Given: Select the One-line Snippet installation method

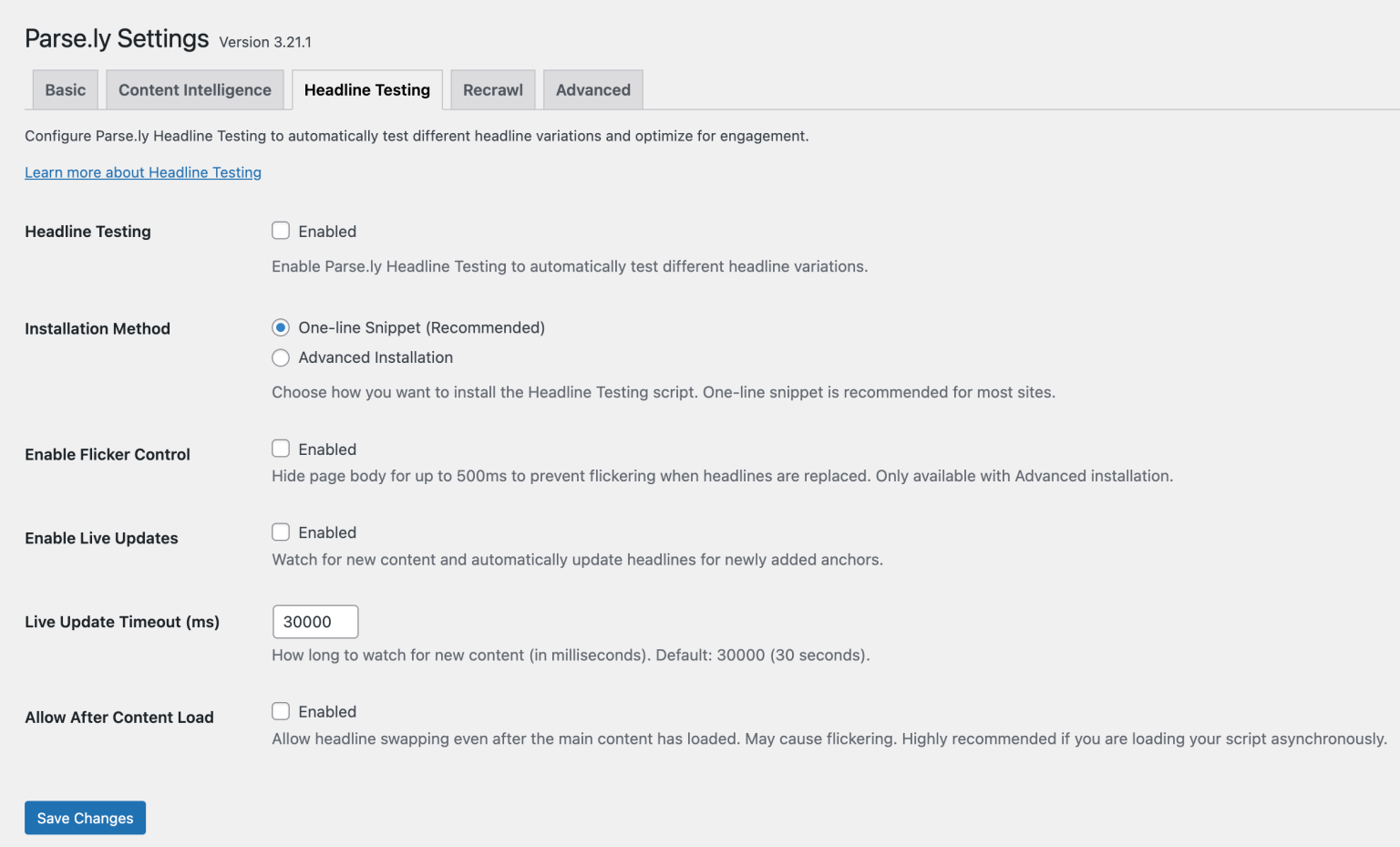Looking at the screenshot, I should coord(281,327).
